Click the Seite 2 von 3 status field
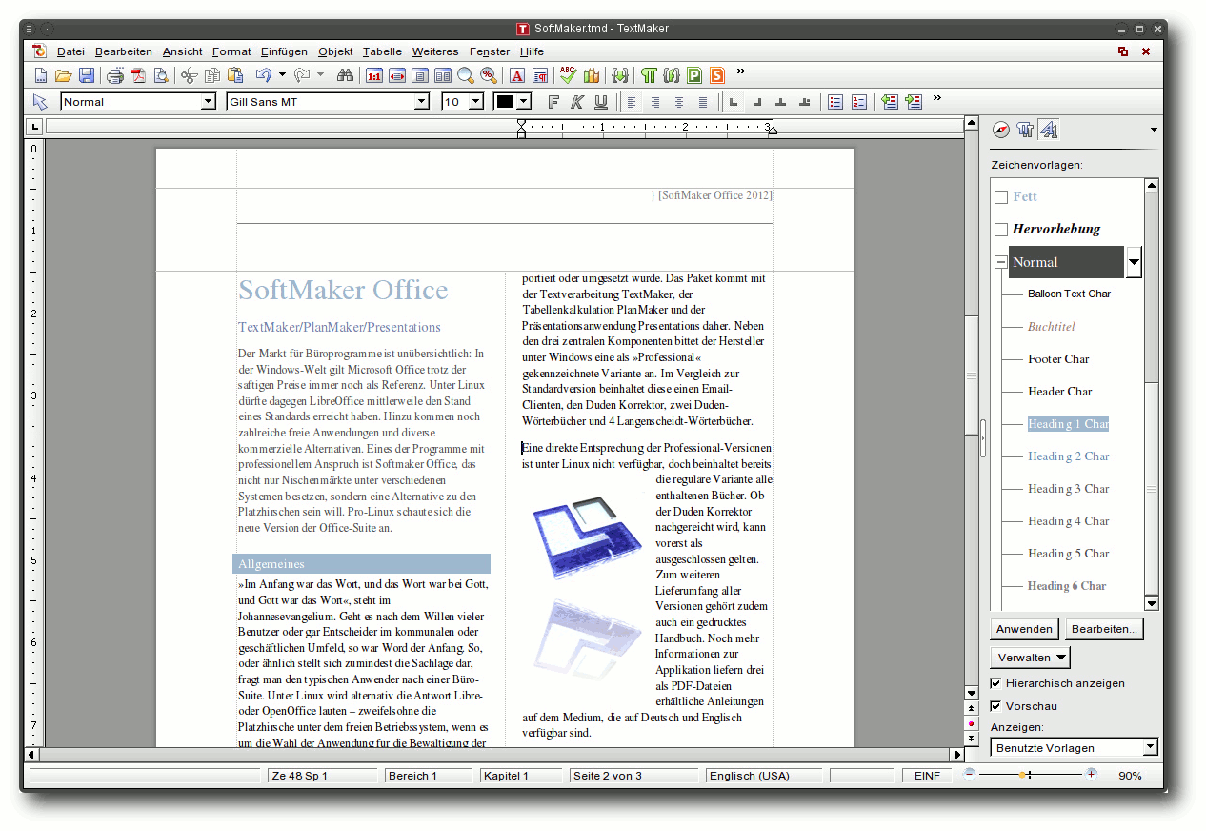 tap(632, 776)
